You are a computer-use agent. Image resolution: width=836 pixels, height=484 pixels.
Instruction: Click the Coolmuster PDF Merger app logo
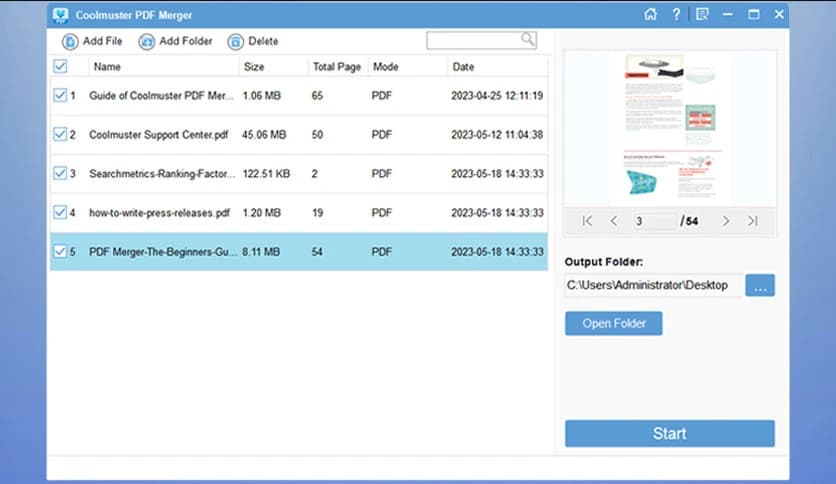tap(60, 15)
